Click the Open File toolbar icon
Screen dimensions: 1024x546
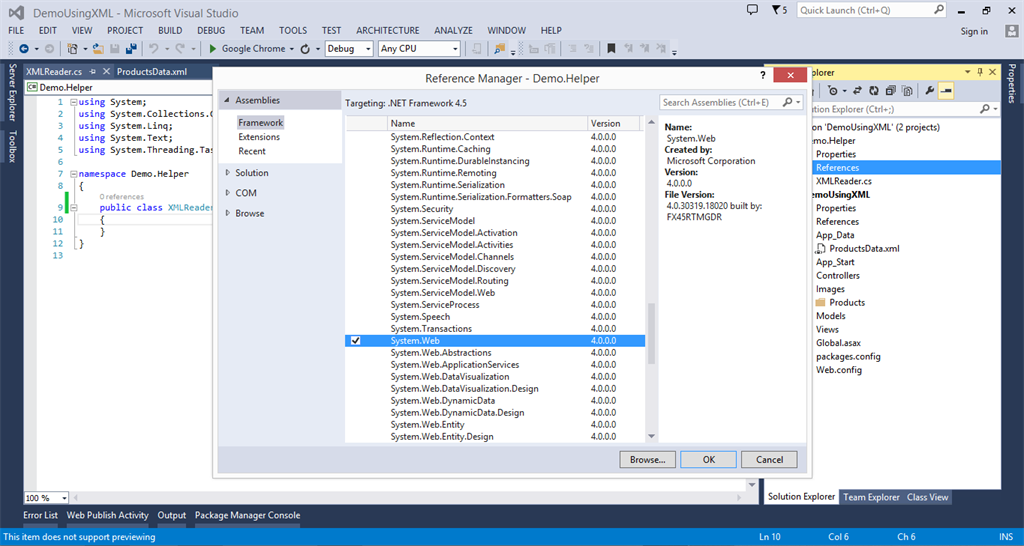[98, 49]
